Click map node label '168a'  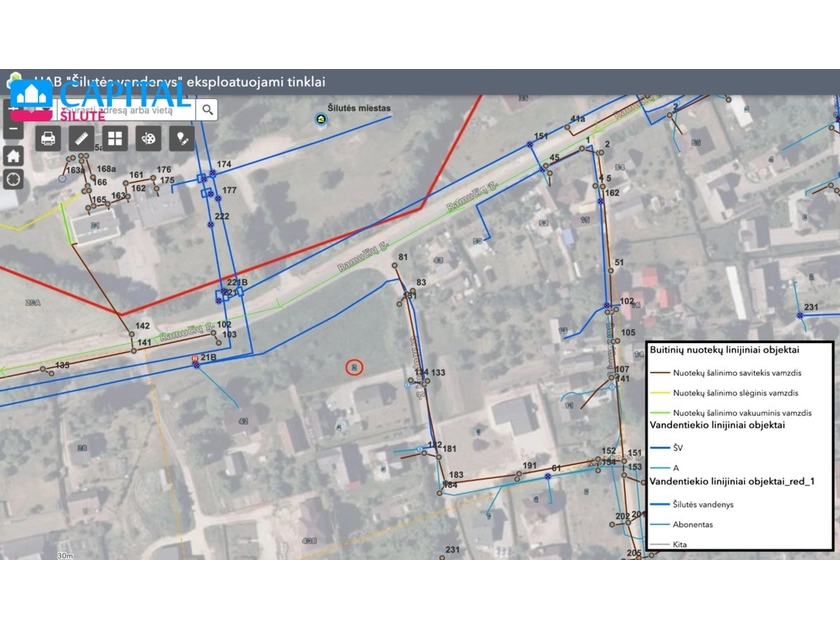click(x=107, y=169)
